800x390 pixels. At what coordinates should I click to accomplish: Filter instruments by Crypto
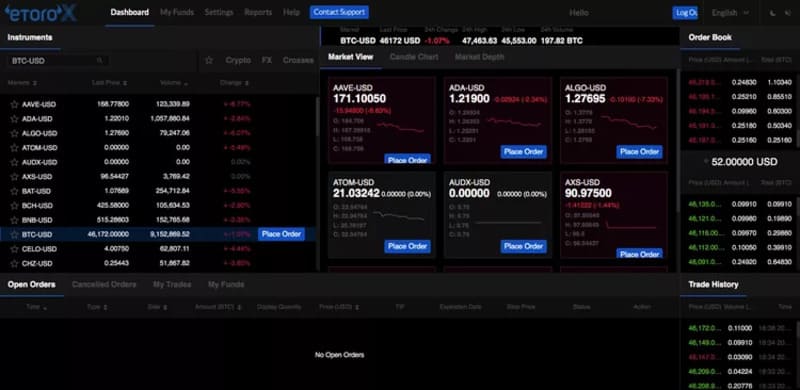(238, 60)
